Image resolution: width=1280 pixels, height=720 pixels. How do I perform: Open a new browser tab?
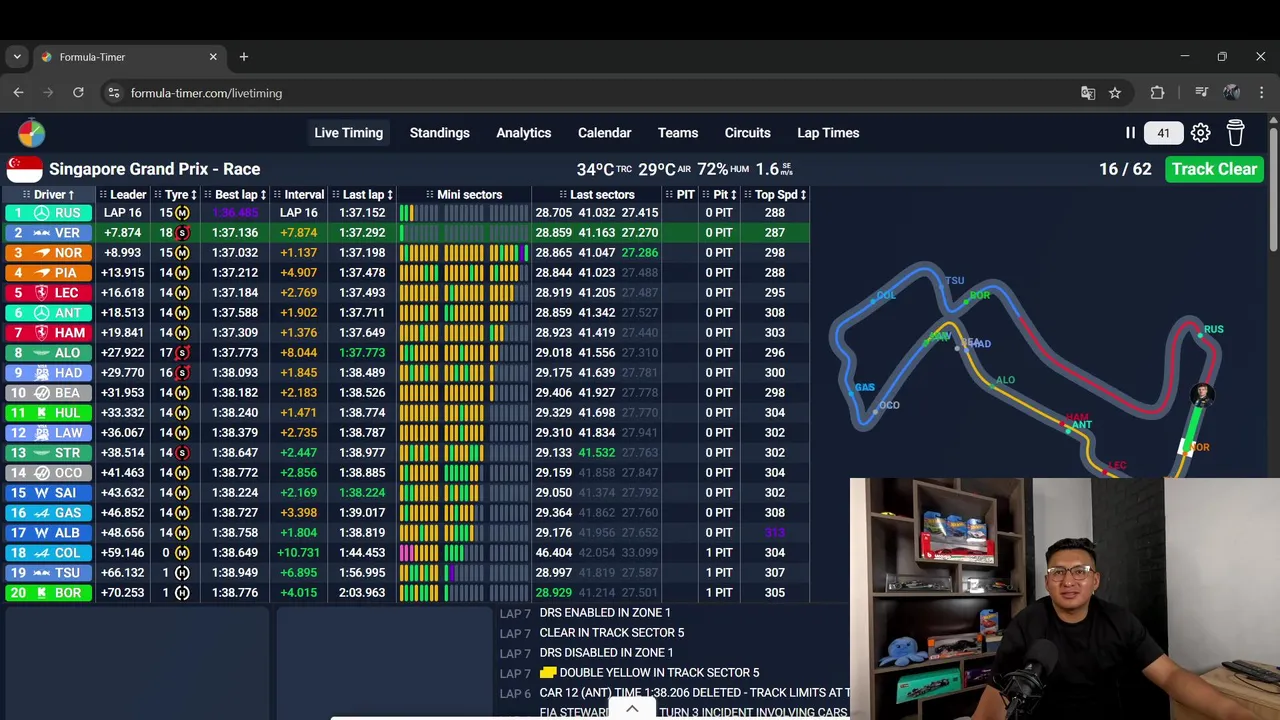click(243, 57)
